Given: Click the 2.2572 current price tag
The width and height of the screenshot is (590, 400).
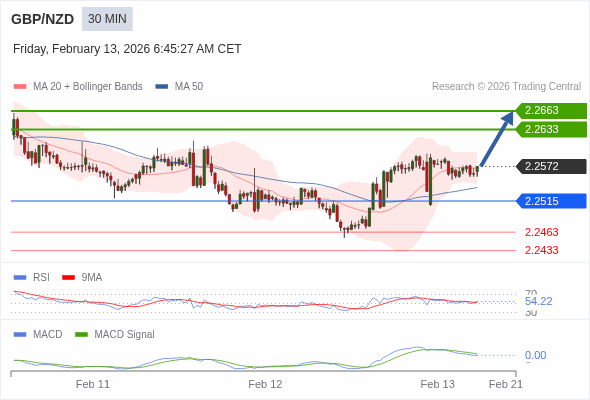Looking at the screenshot, I should pyautogui.click(x=551, y=166).
